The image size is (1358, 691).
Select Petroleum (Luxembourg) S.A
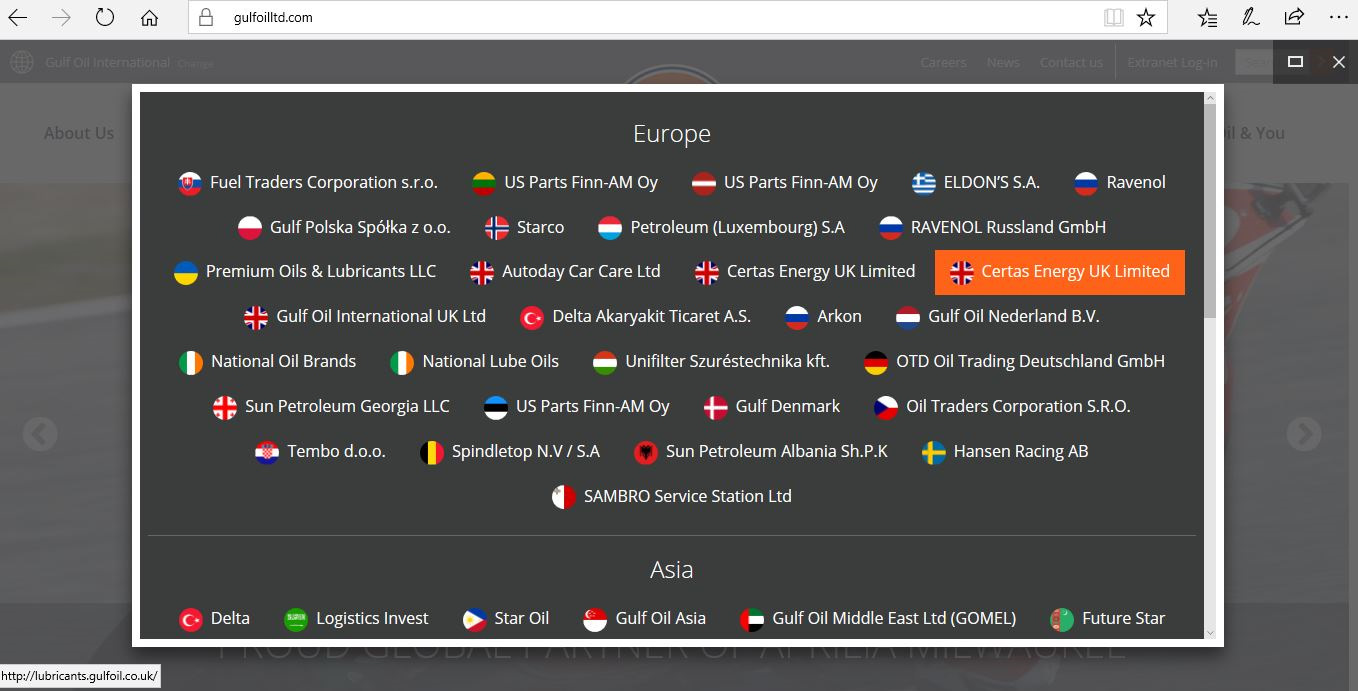coord(721,228)
